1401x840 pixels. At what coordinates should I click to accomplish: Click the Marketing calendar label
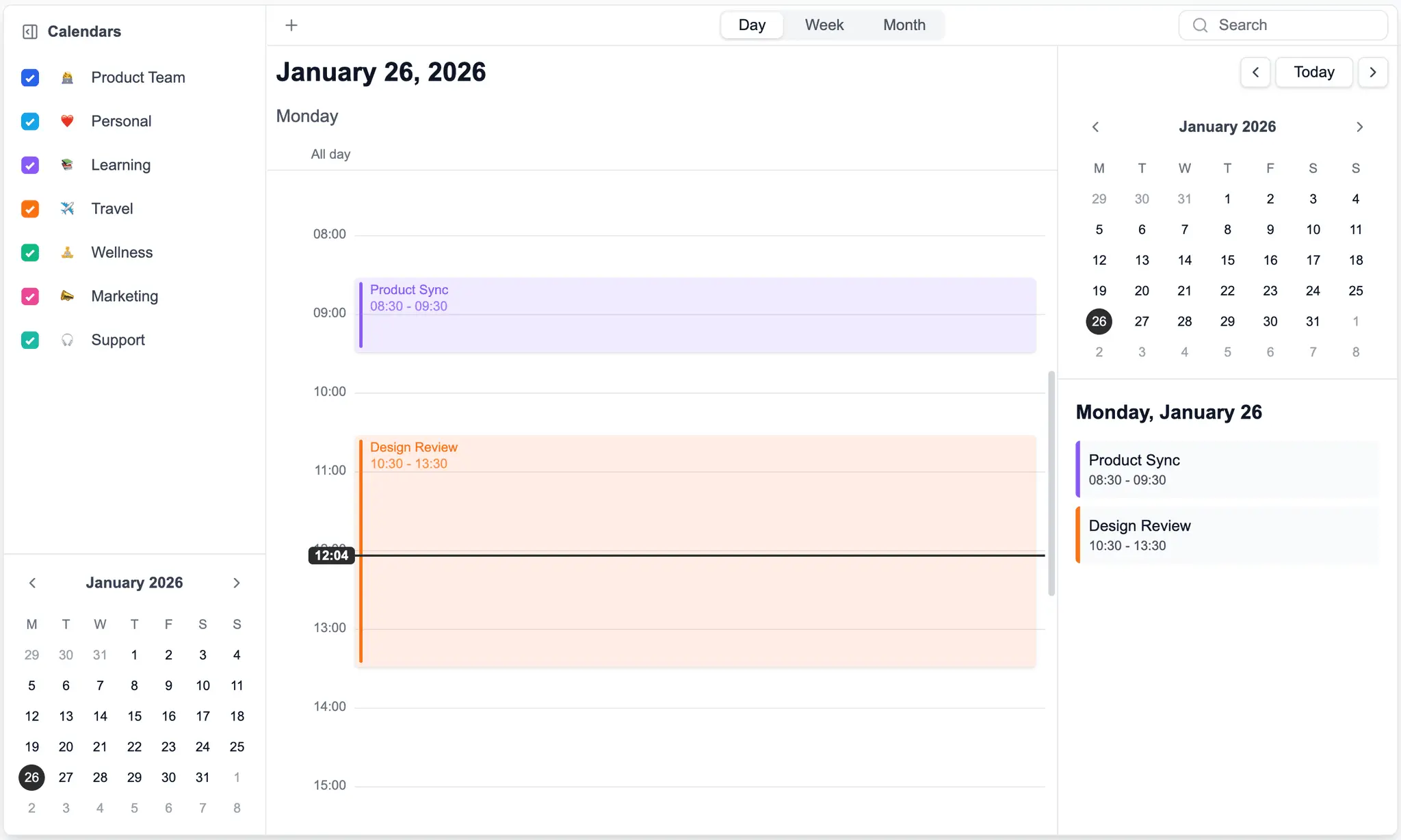pyautogui.click(x=125, y=296)
